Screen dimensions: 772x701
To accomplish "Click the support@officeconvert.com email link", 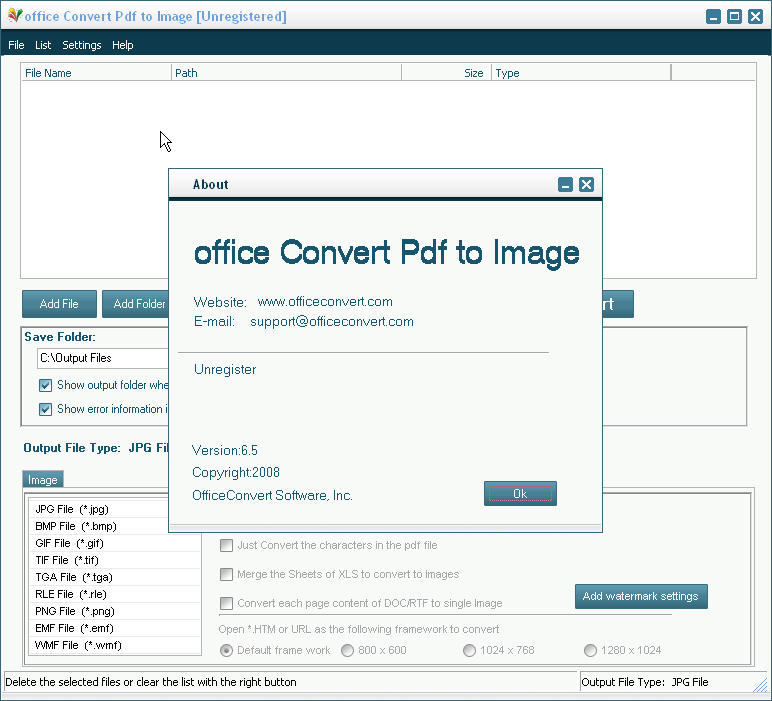I will coord(332,321).
